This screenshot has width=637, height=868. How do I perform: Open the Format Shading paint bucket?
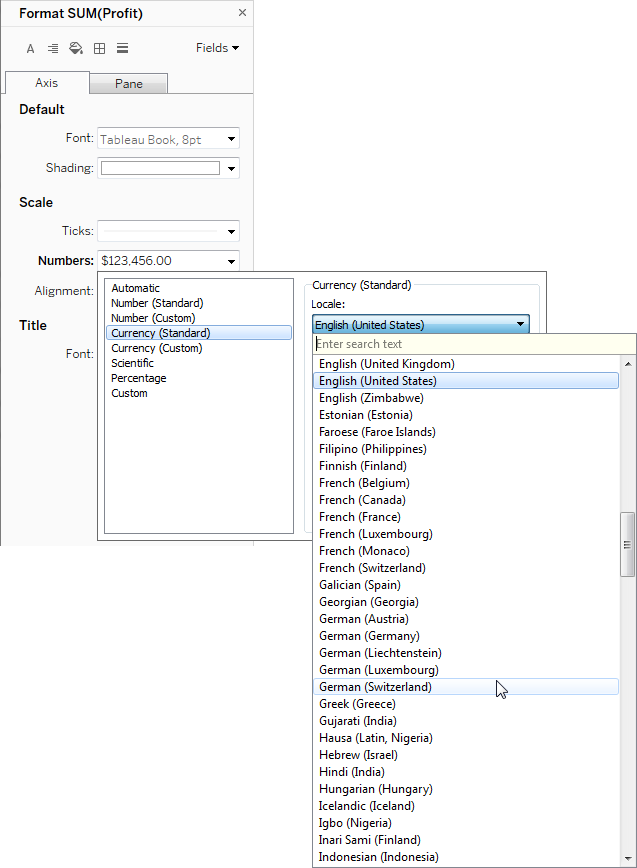[76, 48]
